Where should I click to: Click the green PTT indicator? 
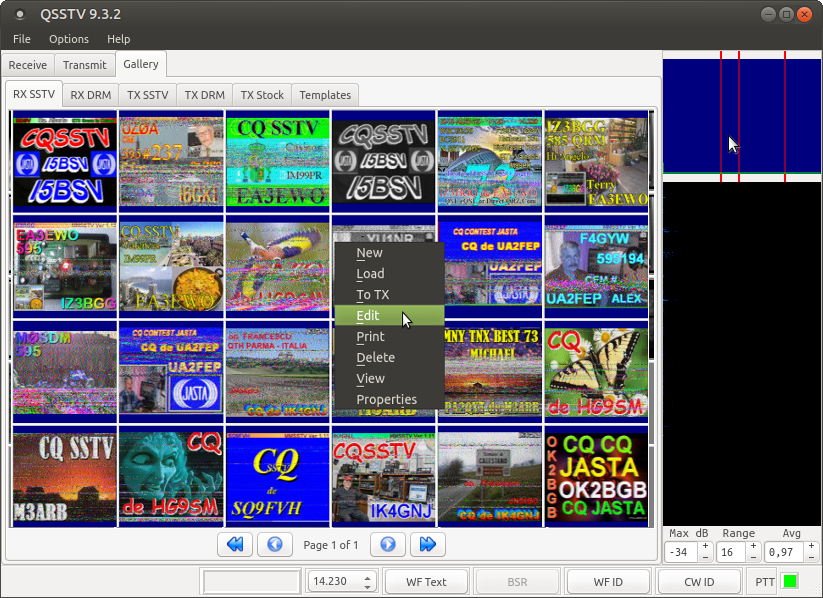(789, 581)
